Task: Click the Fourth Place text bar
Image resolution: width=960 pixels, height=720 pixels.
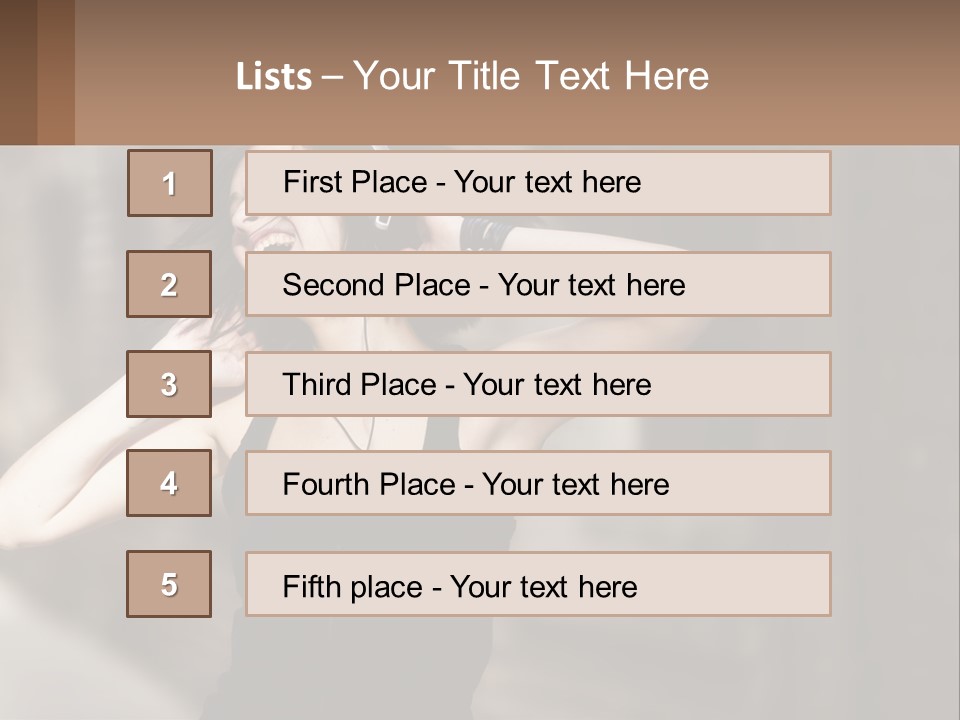Action: [x=538, y=484]
